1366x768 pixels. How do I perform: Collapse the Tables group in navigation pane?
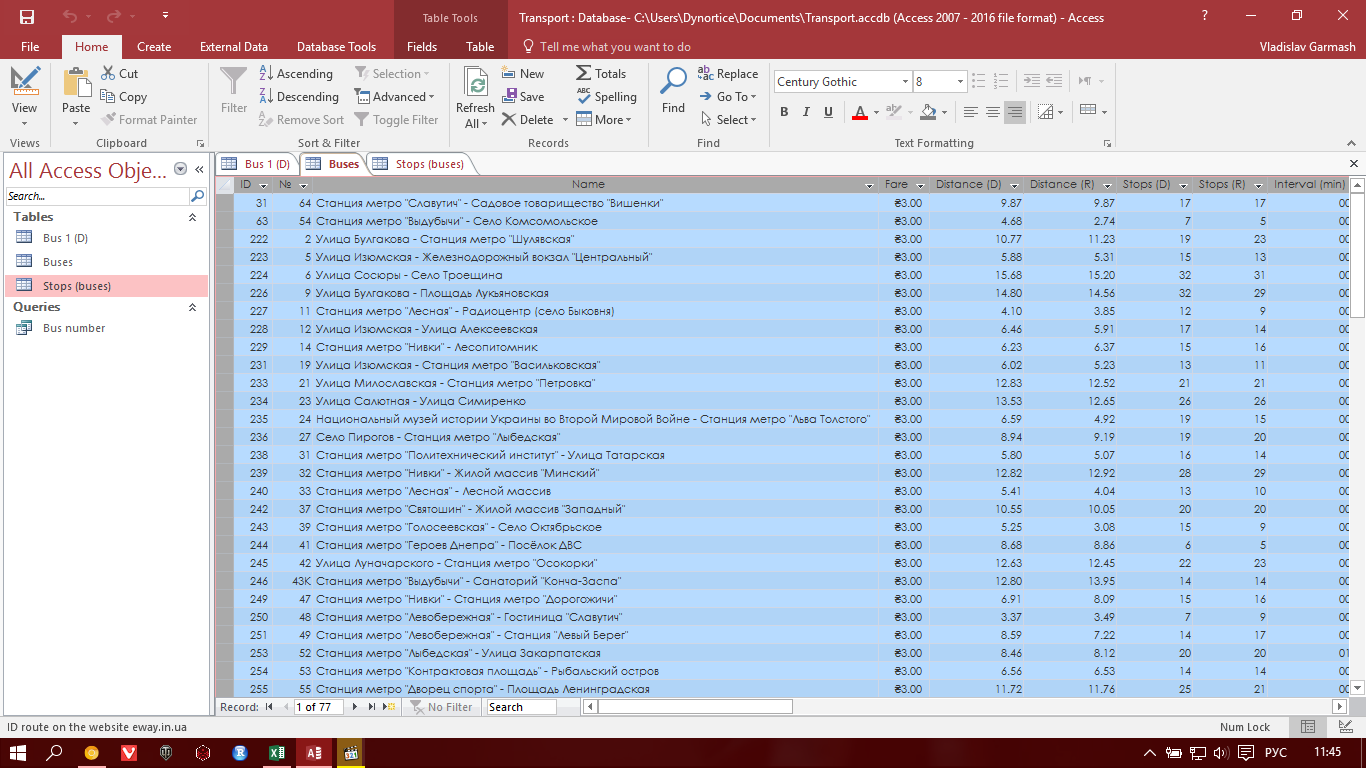[x=193, y=217]
